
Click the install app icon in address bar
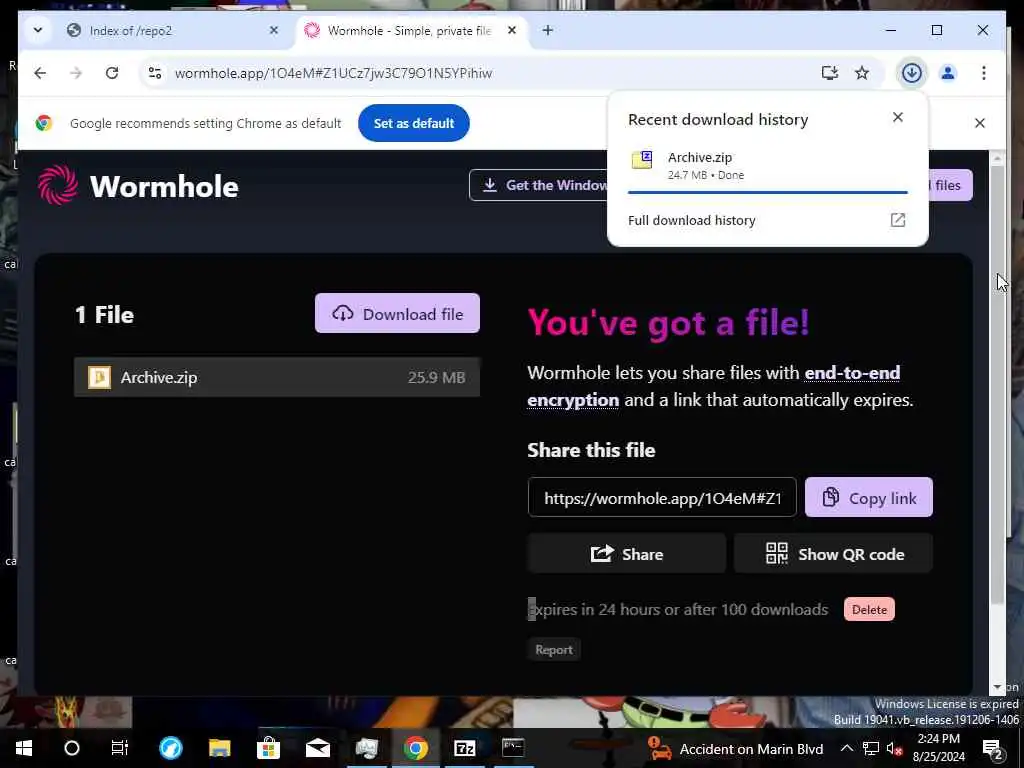click(829, 72)
